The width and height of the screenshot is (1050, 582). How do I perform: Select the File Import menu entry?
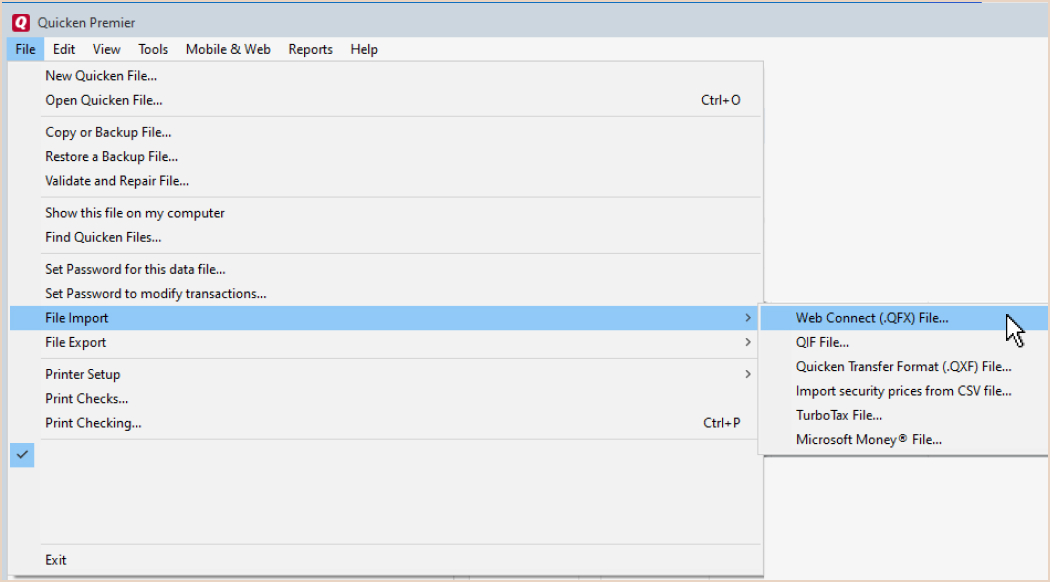point(386,318)
